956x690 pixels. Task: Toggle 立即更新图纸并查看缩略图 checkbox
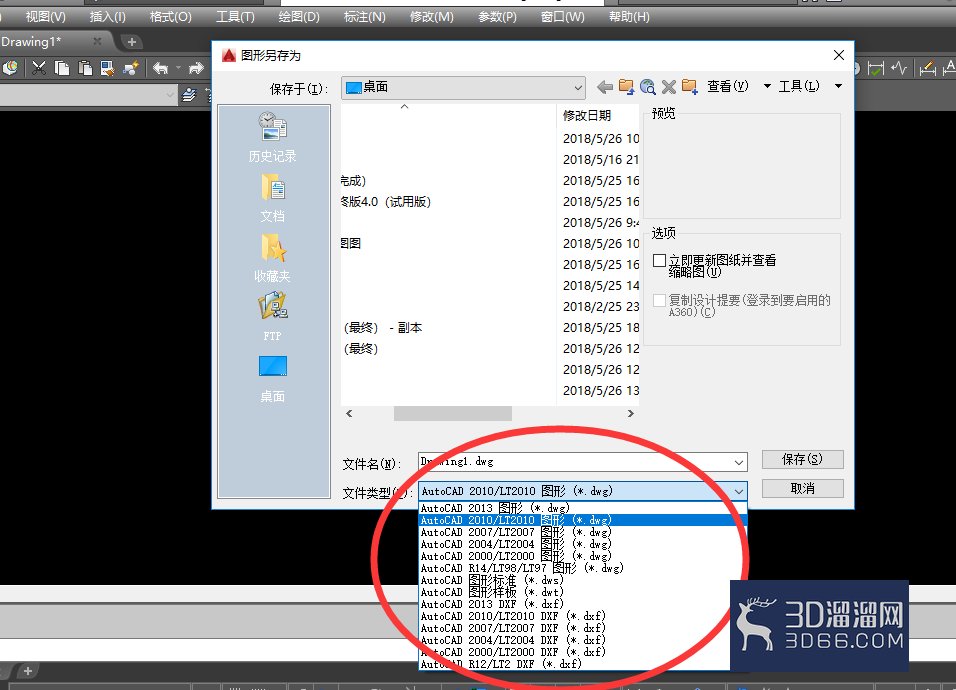(x=659, y=261)
